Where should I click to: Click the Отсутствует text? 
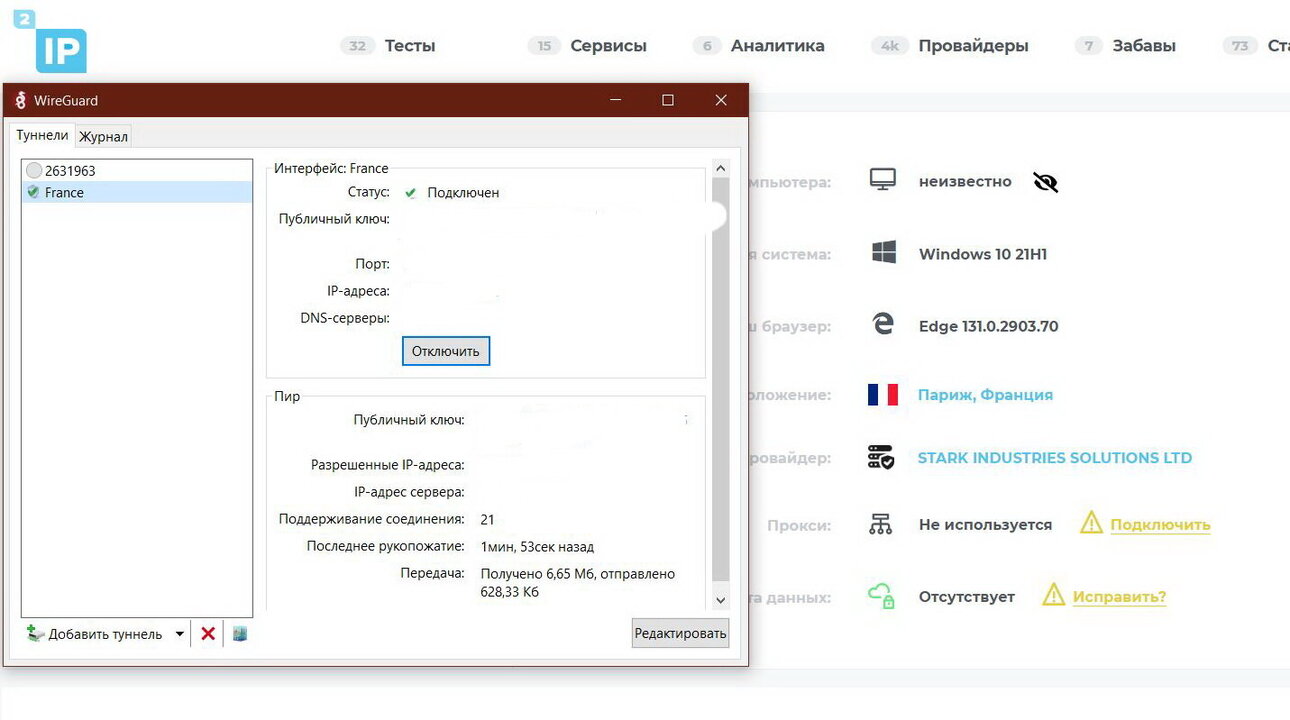click(967, 596)
